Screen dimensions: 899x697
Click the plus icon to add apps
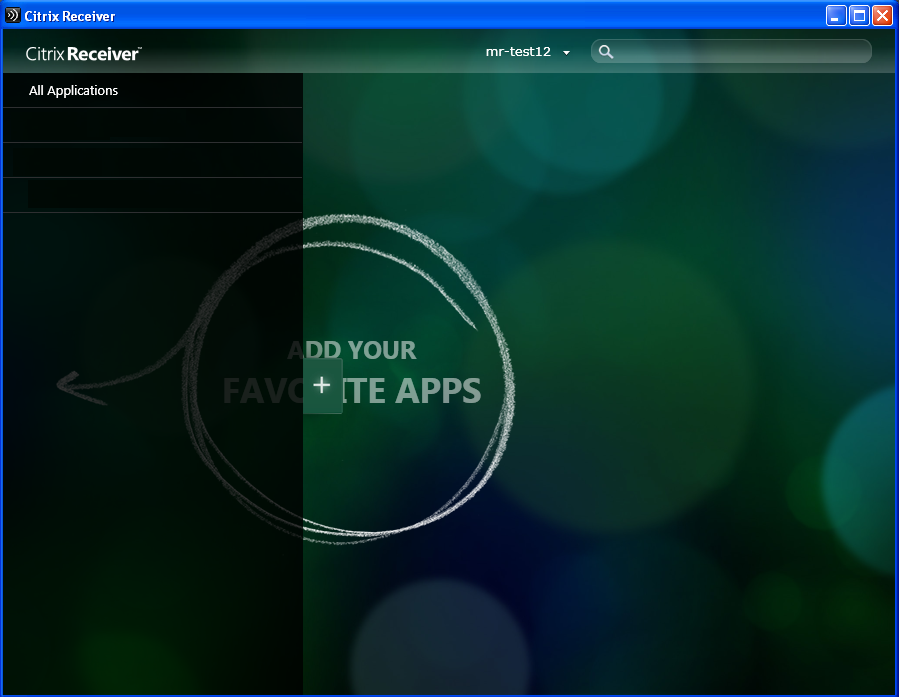click(x=322, y=385)
